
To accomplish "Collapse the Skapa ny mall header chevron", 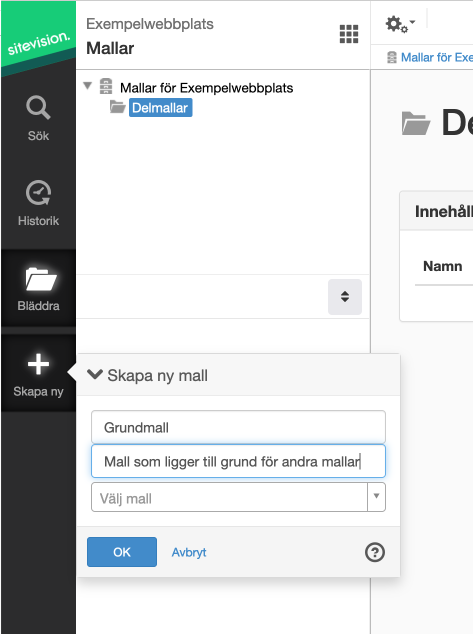I will click(95, 374).
